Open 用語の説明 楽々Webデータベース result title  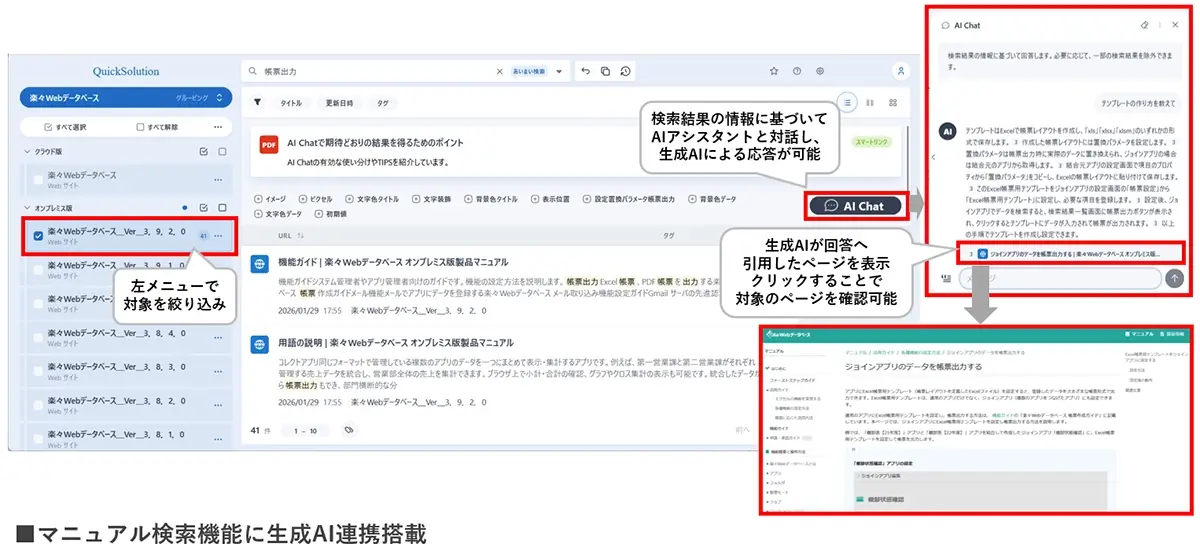[x=396, y=342]
